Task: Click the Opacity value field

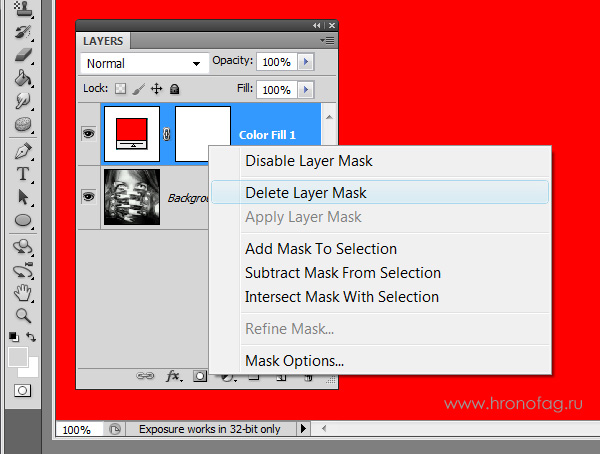Action: point(277,62)
